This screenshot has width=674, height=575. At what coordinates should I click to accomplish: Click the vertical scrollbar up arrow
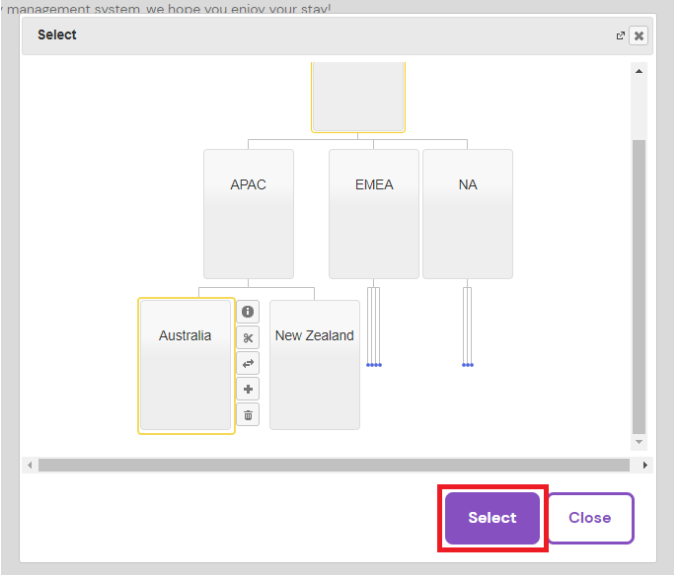[639, 71]
